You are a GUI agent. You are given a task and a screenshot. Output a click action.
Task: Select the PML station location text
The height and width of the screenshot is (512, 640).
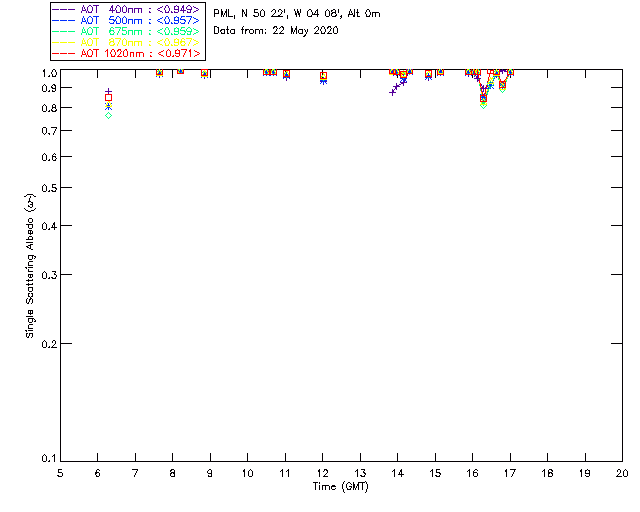click(x=297, y=14)
